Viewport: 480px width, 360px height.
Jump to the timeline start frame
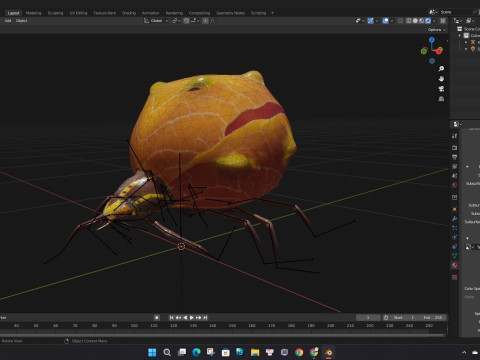tap(172, 318)
